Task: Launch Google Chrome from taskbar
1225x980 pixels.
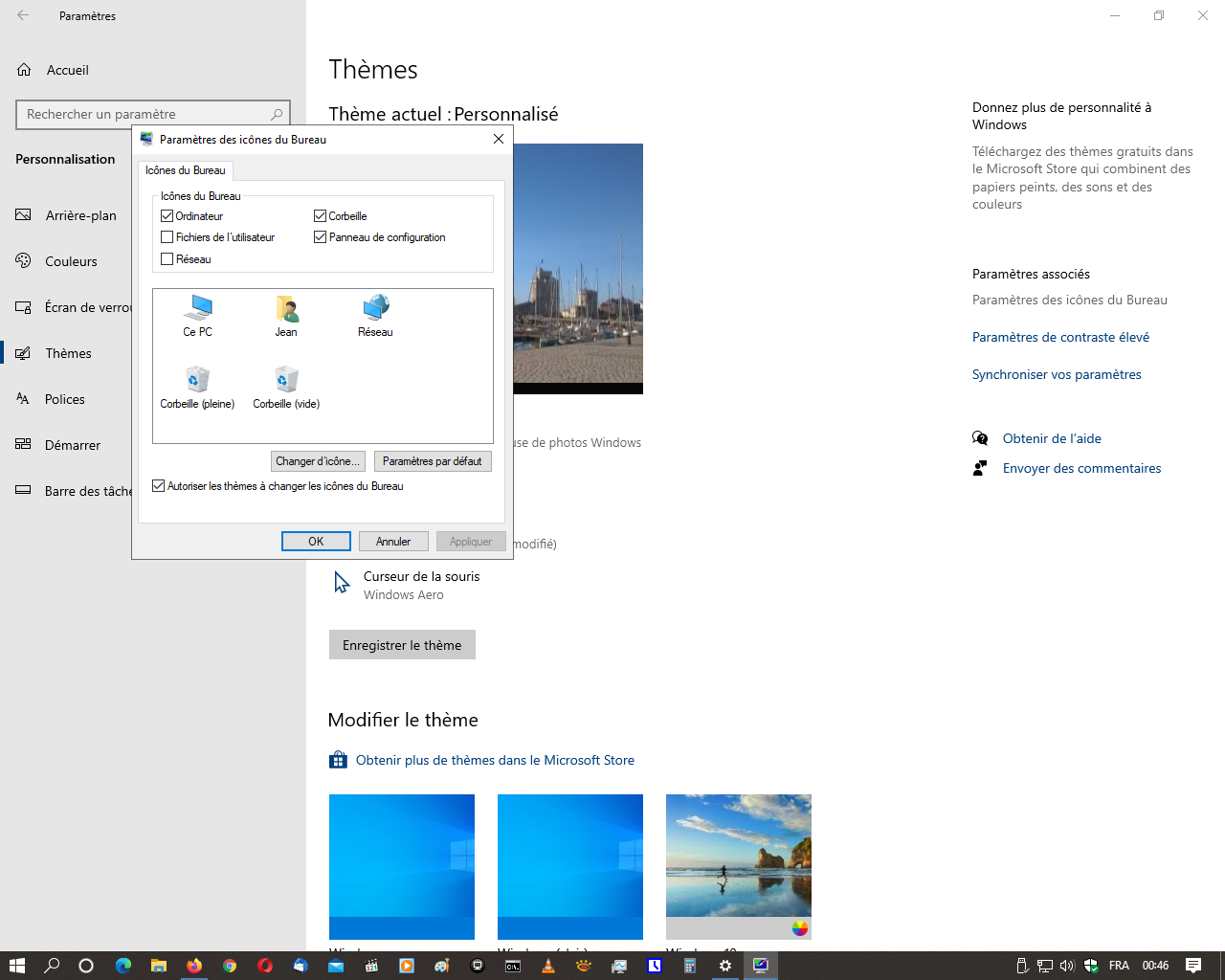Action: pyautogui.click(x=230, y=966)
